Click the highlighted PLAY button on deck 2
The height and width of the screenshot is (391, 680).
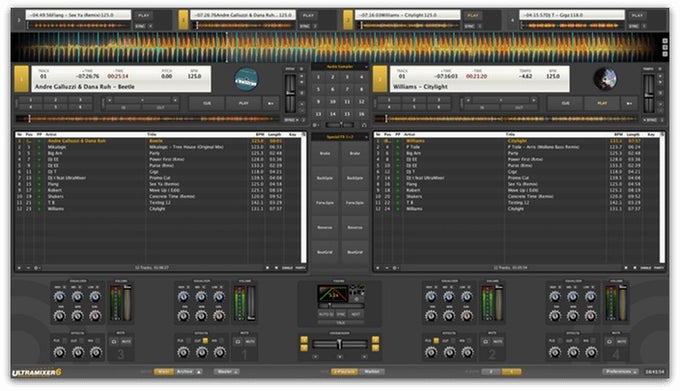pyautogui.click(x=602, y=104)
